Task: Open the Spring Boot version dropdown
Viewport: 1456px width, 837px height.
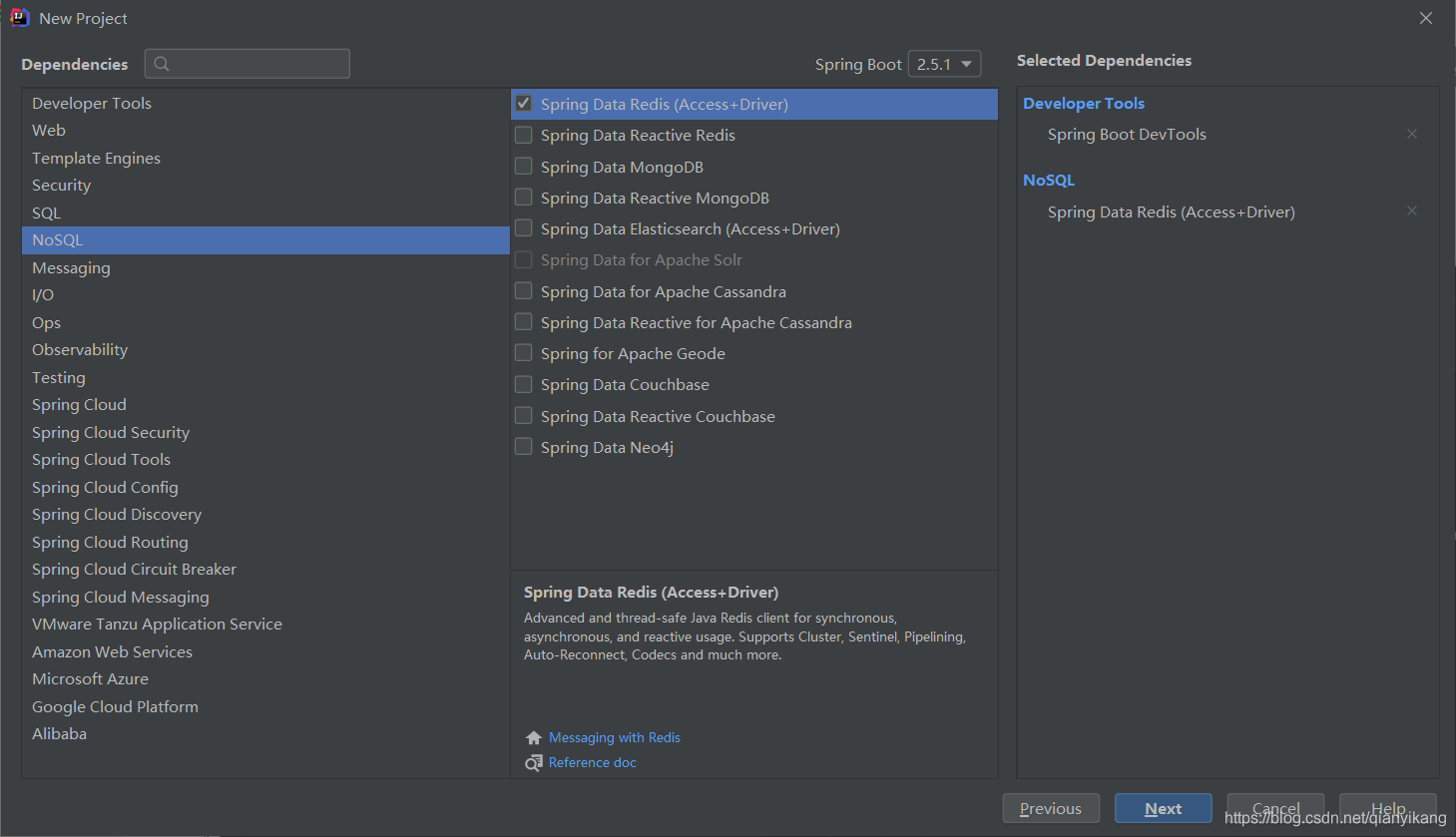Action: point(944,64)
